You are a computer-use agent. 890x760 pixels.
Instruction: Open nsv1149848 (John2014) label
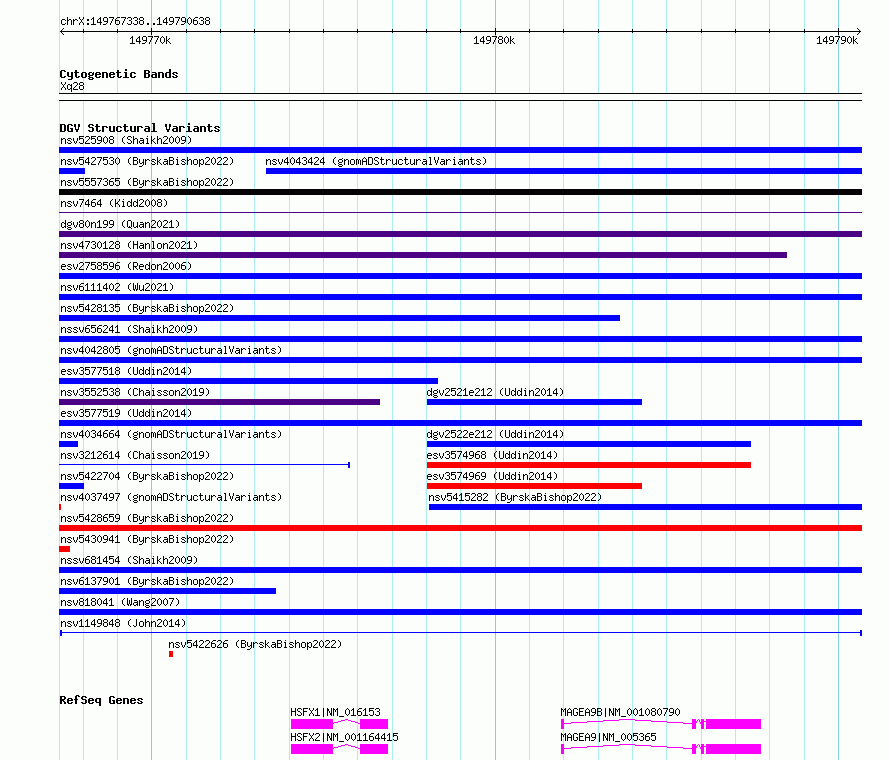pos(123,623)
